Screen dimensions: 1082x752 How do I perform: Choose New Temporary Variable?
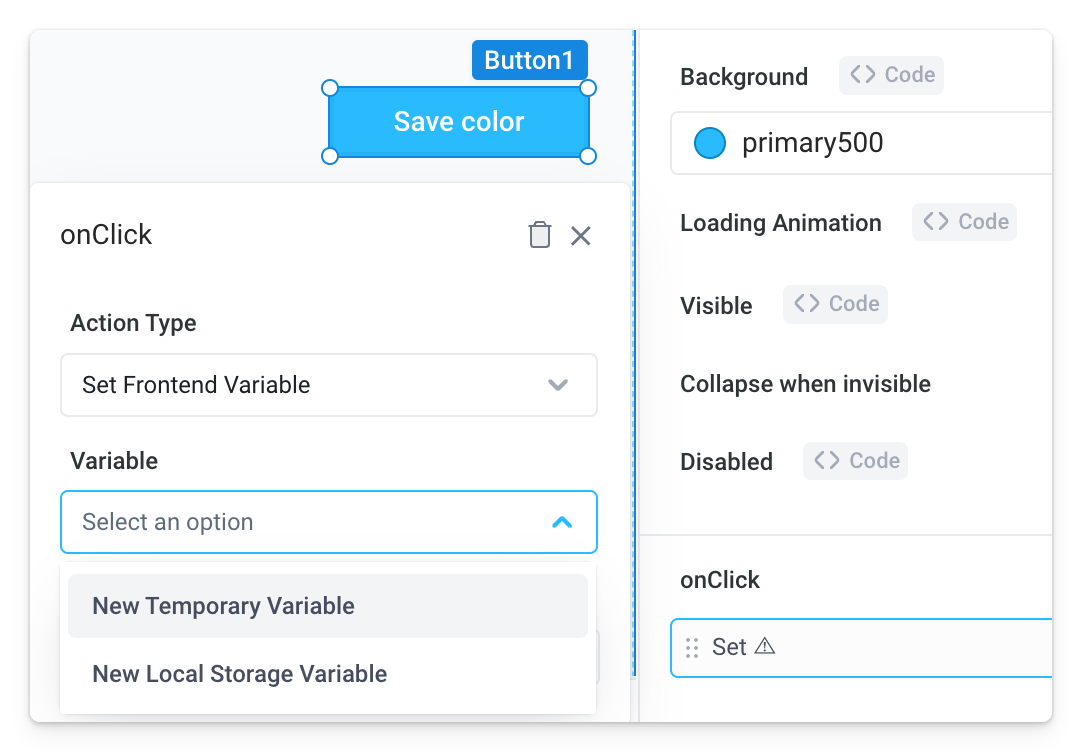[x=223, y=606]
